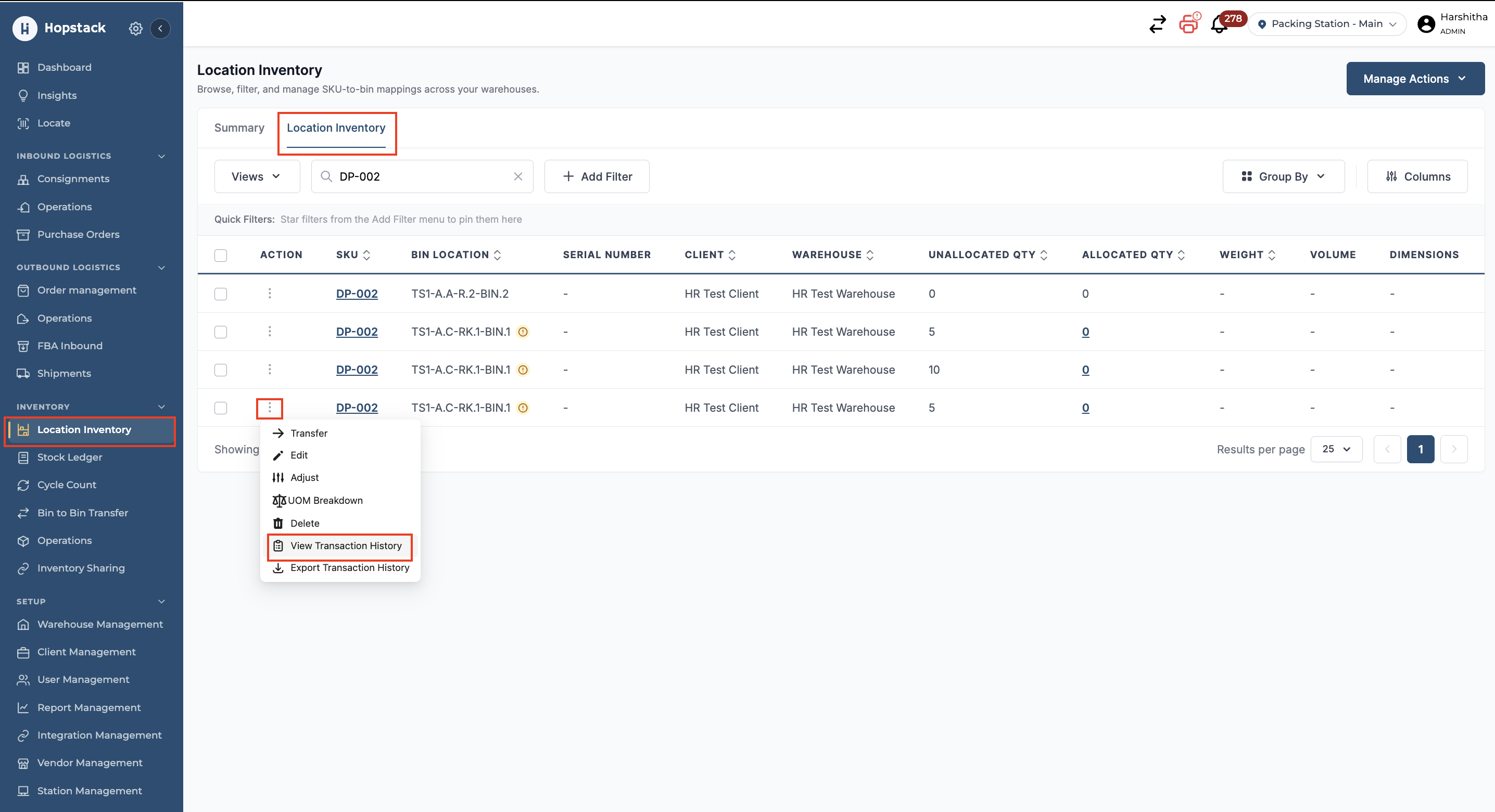Screen dimensions: 1495x812
Task: Choose UOM Breakdown from action menu
Action: (x=339, y=500)
